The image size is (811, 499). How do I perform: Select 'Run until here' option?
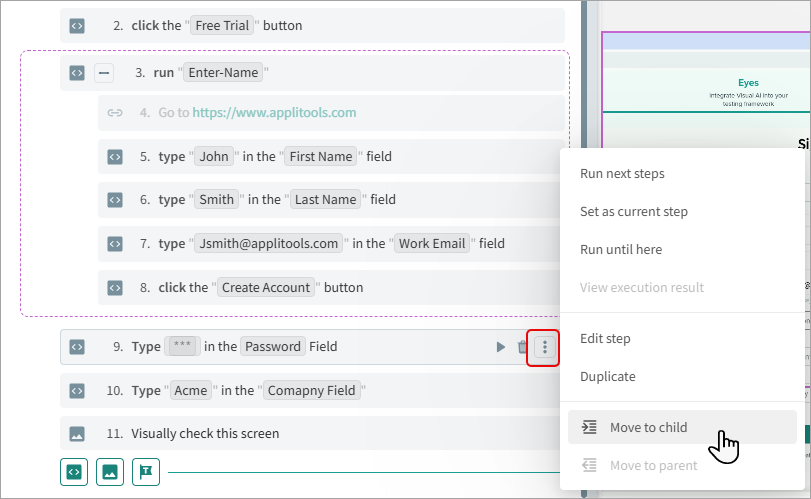point(620,250)
